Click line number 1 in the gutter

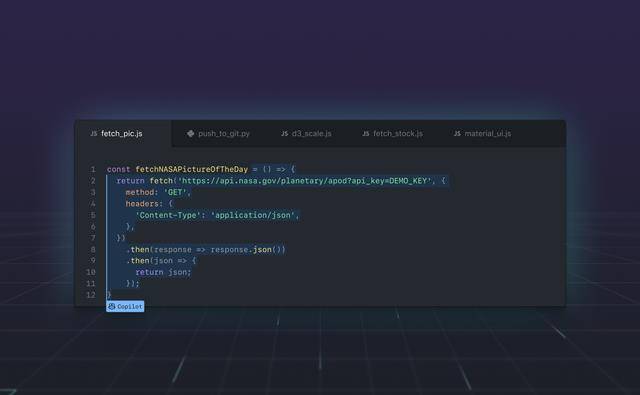(x=93, y=169)
